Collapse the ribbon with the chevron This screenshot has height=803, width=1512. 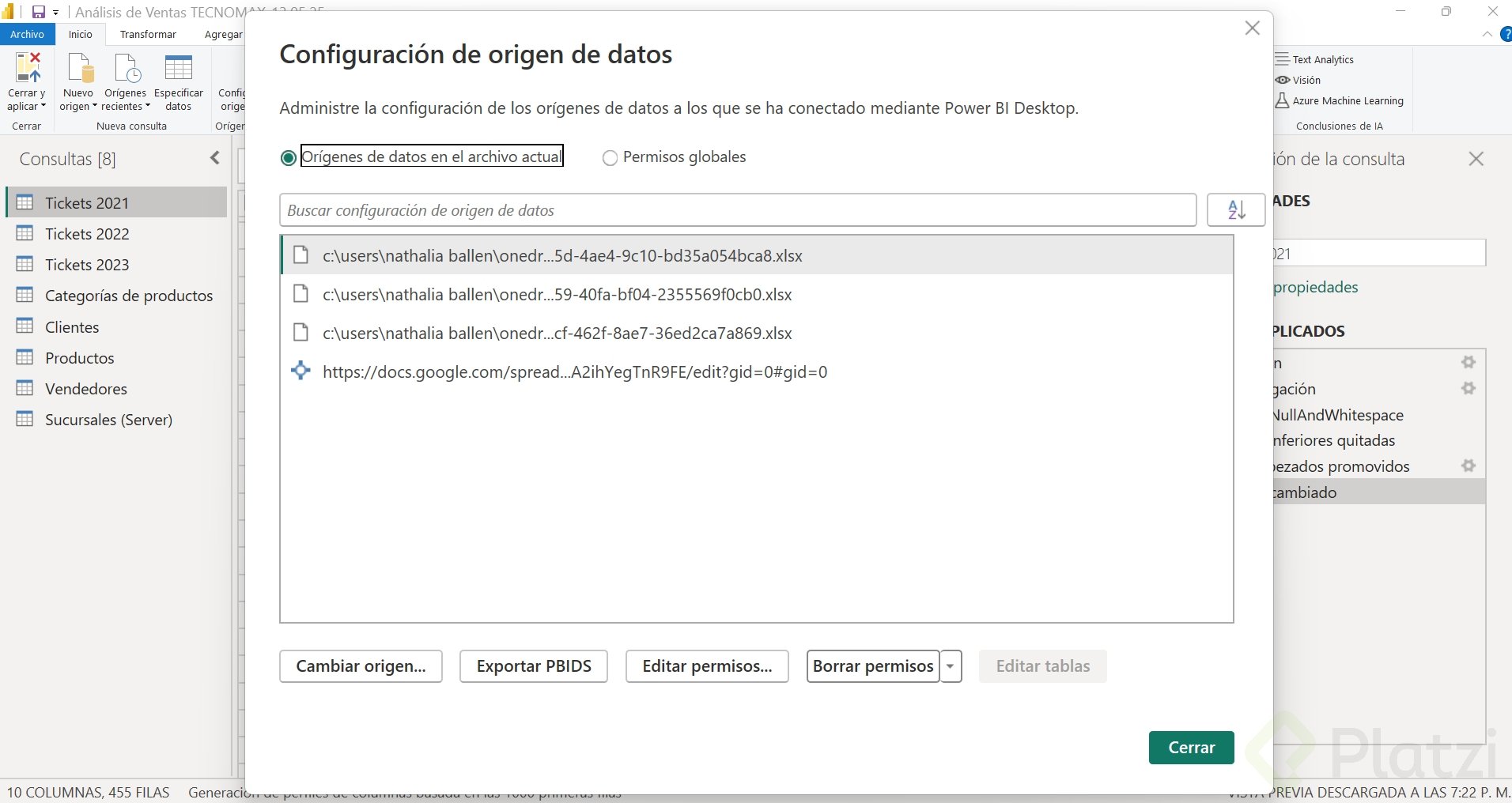(1487, 34)
